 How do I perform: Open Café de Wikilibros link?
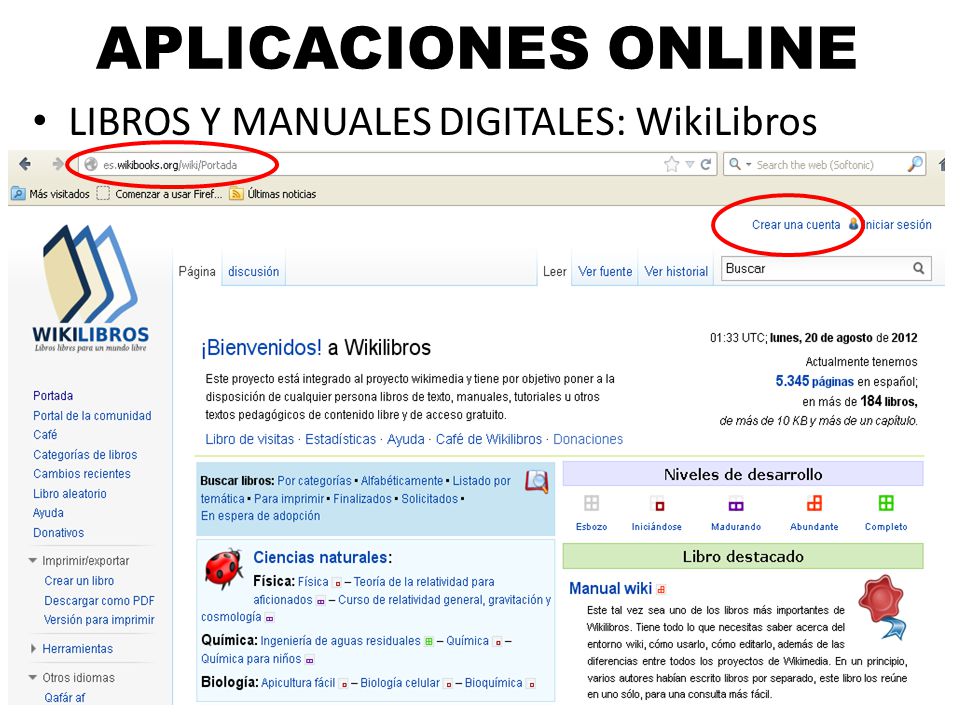[x=489, y=439]
